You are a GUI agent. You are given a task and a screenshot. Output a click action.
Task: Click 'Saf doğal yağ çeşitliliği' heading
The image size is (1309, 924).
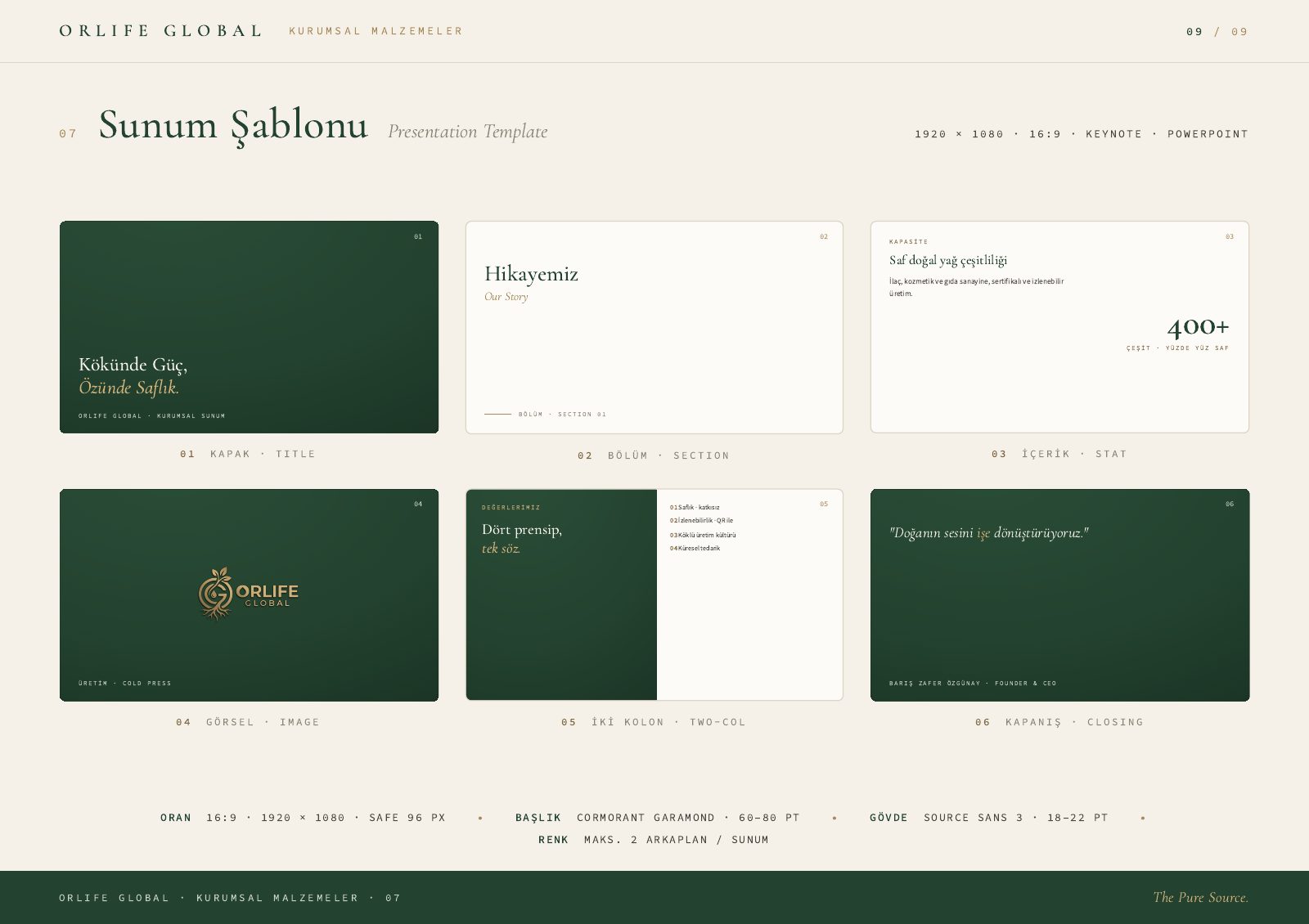pyautogui.click(x=948, y=261)
